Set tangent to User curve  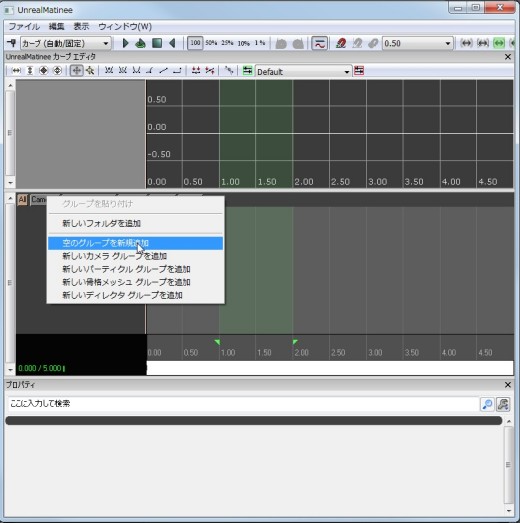(136, 70)
